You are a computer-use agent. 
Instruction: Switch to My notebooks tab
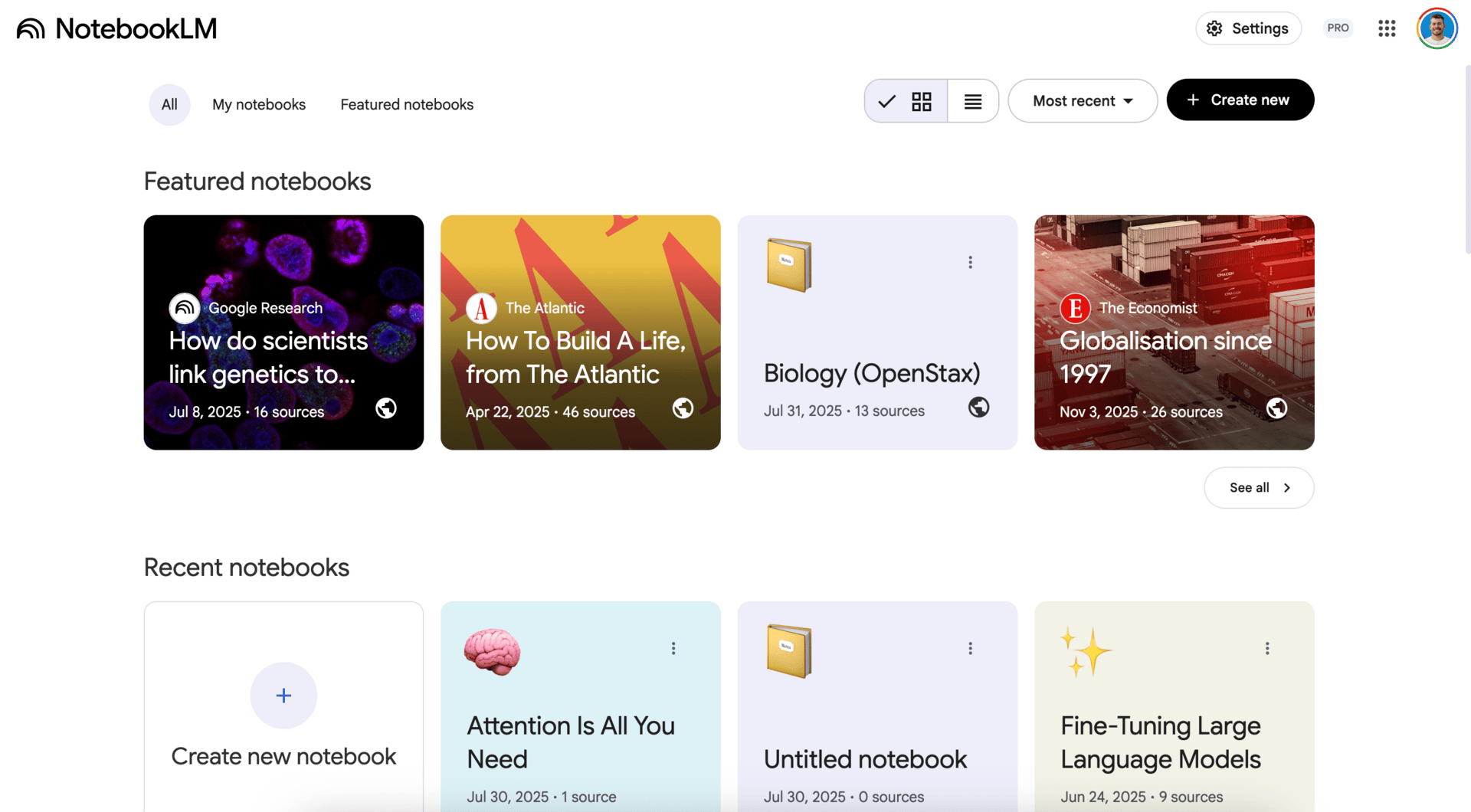point(259,105)
